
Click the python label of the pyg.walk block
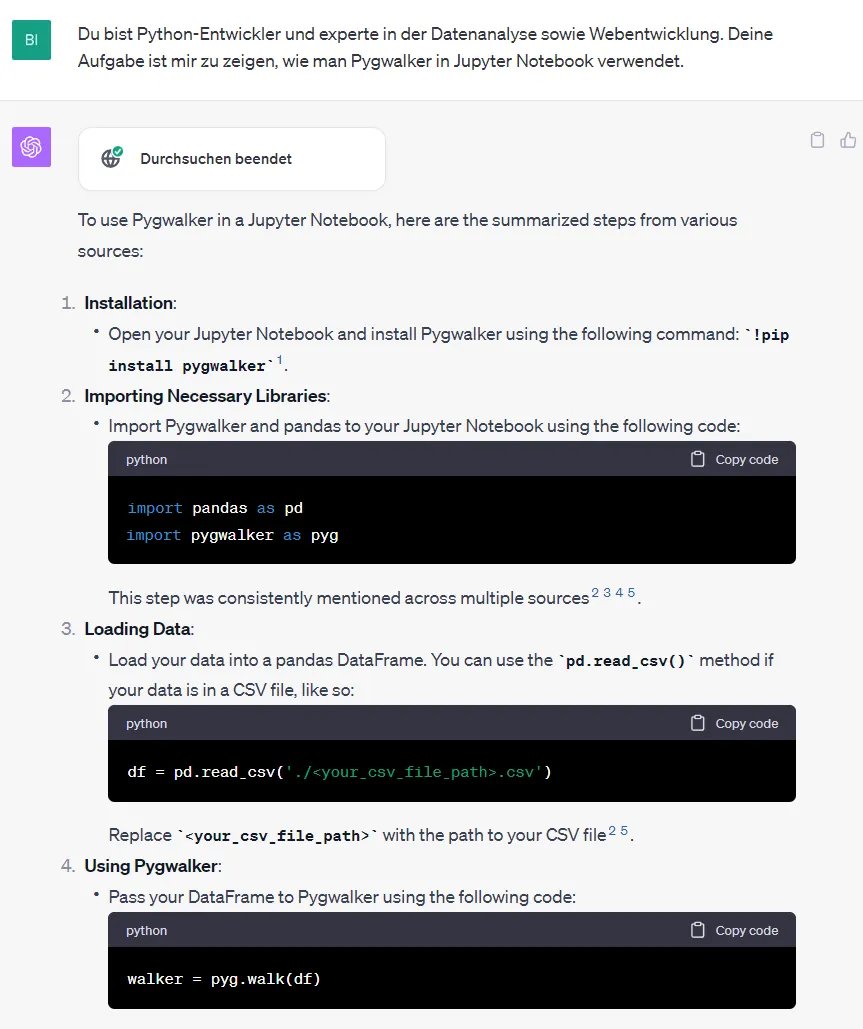click(x=146, y=931)
